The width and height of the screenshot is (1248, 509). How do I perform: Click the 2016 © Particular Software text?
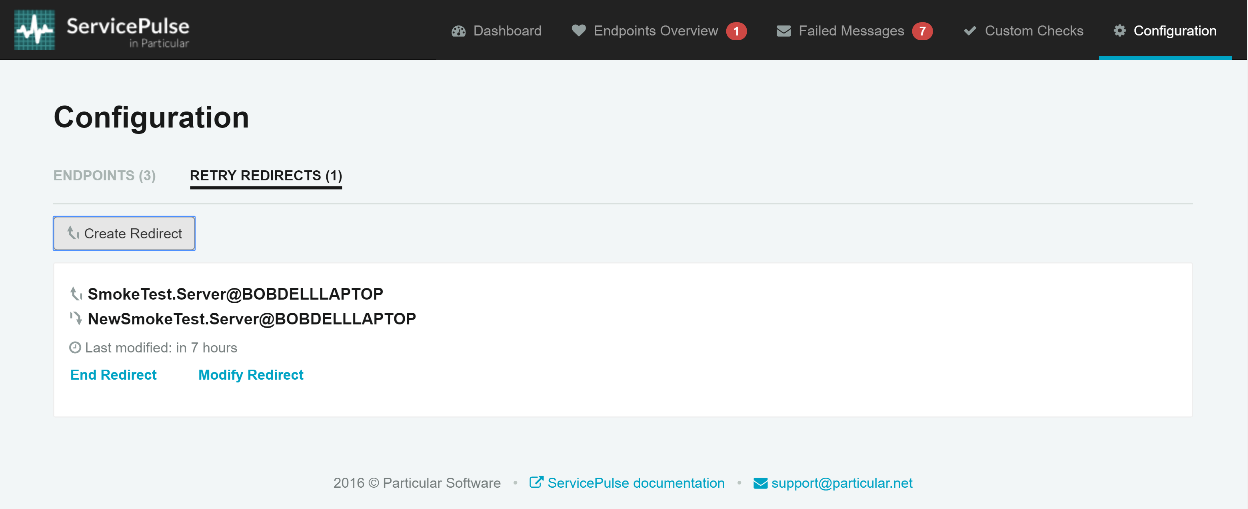point(417,483)
